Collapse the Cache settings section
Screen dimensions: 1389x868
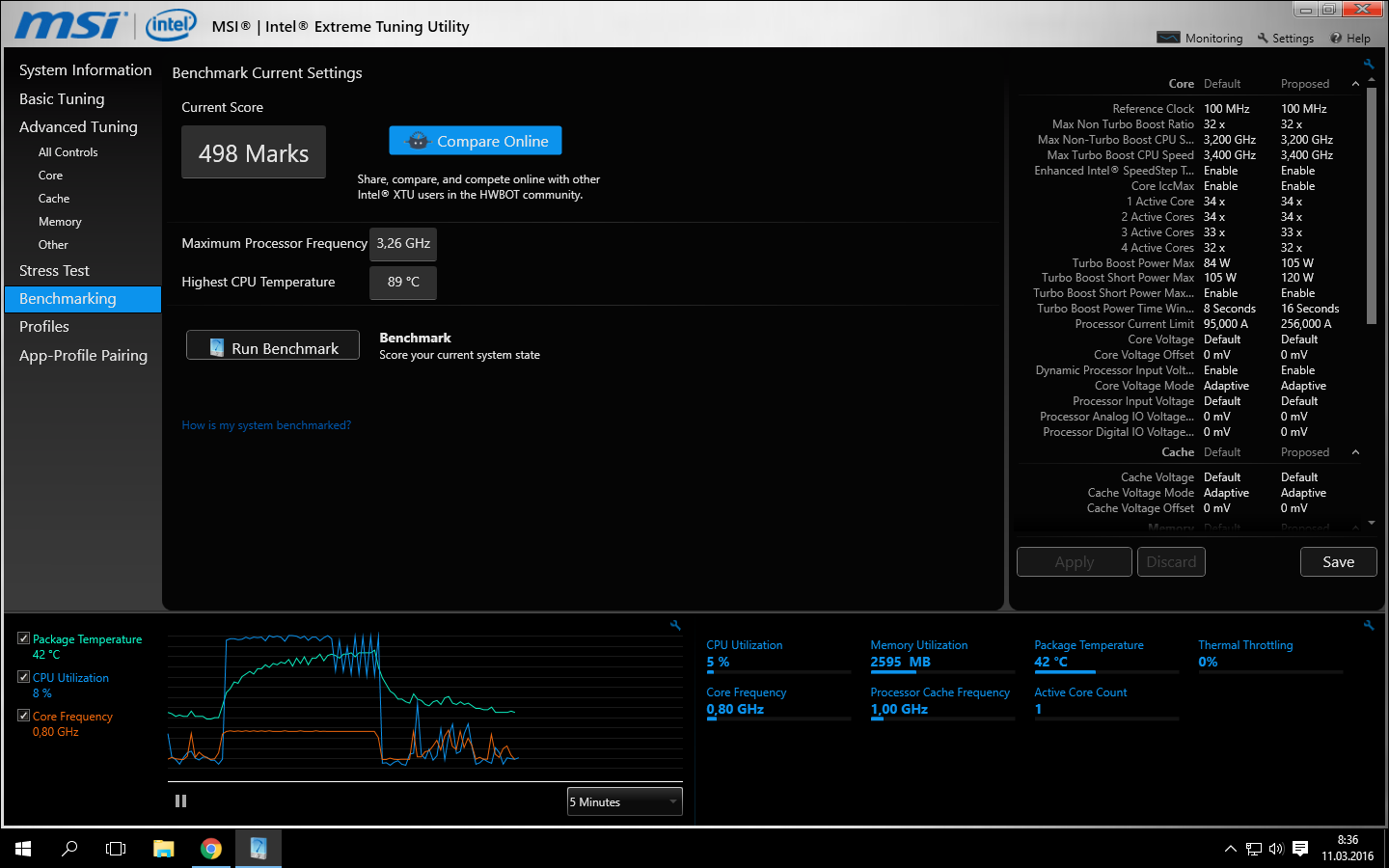pyautogui.click(x=1355, y=452)
